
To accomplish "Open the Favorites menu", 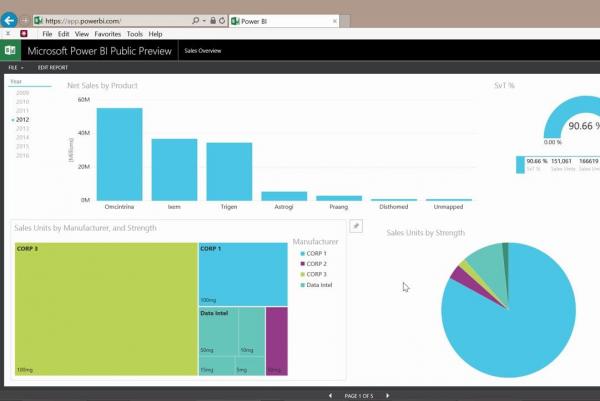I will [107, 34].
